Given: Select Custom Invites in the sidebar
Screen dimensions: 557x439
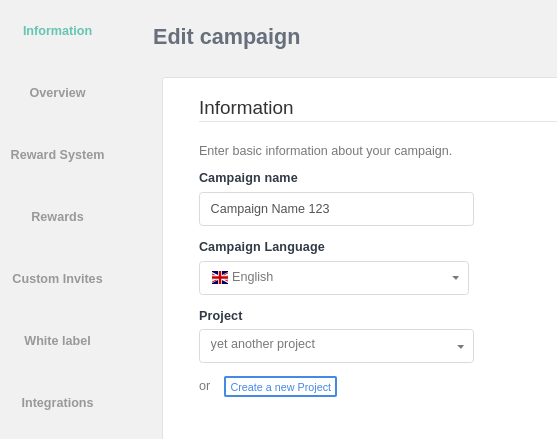Looking at the screenshot, I should tap(58, 279).
